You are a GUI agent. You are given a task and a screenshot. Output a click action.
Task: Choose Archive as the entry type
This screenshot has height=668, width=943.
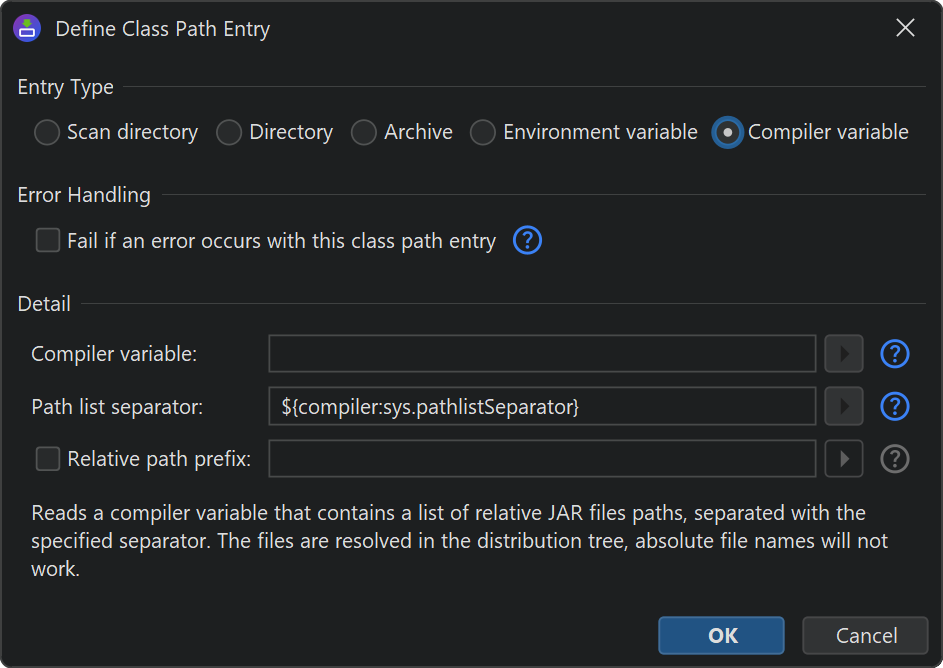pyautogui.click(x=364, y=133)
